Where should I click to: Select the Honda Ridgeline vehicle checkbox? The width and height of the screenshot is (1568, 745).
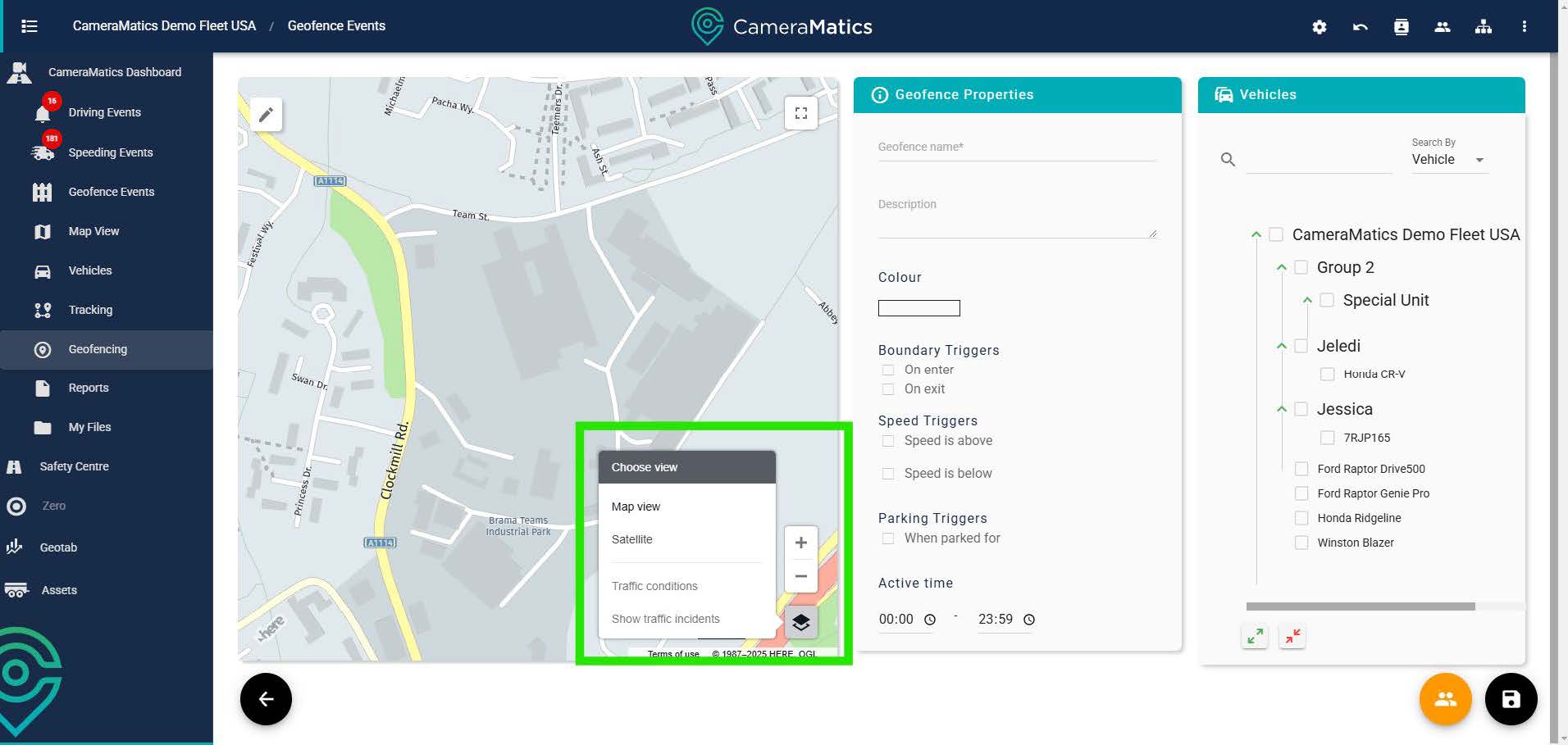[x=1301, y=518]
